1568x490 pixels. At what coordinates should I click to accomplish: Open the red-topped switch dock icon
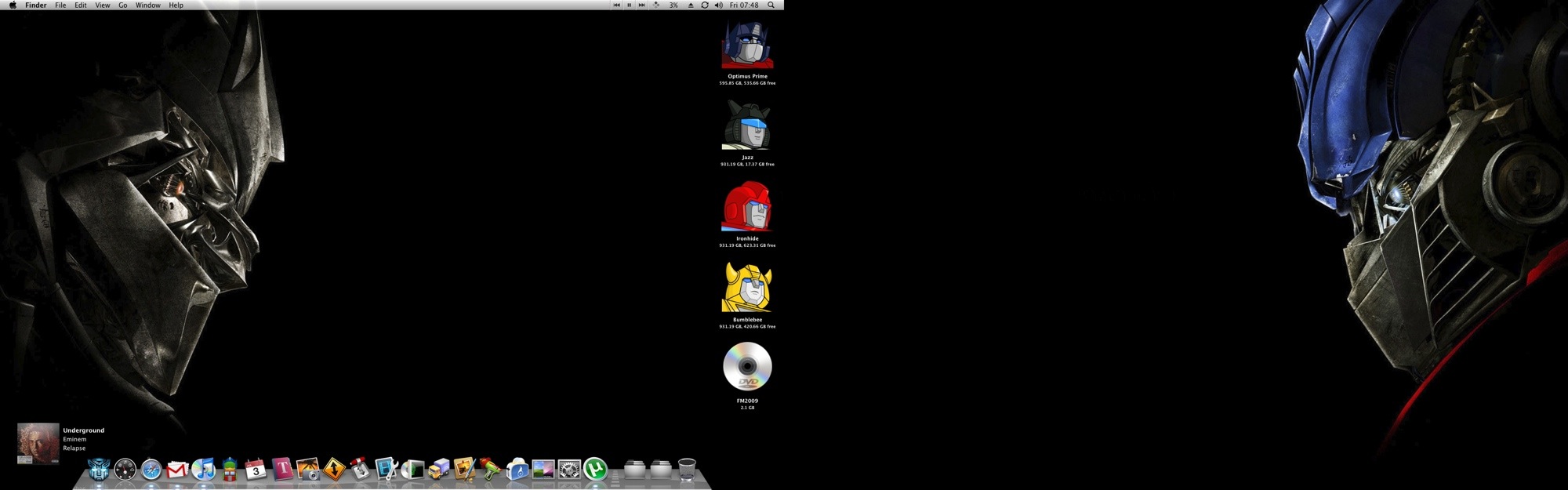click(x=360, y=468)
